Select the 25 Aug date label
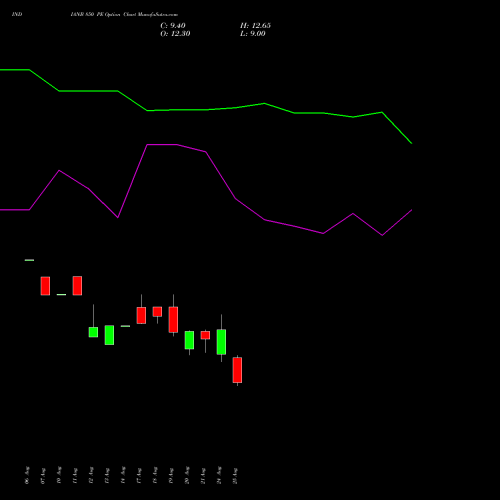The height and width of the screenshot is (500, 500). click(x=235, y=475)
